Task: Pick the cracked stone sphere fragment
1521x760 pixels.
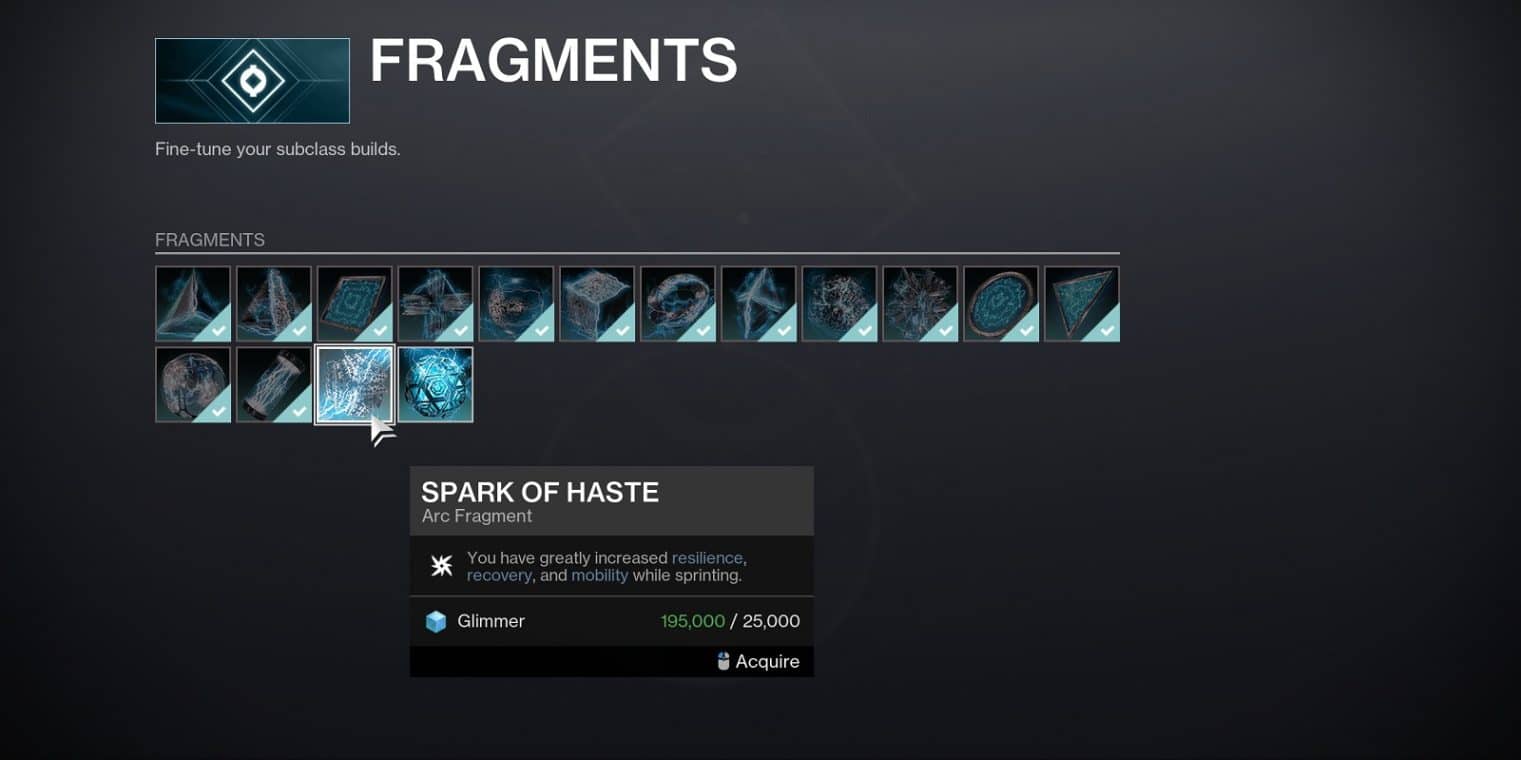Action: pos(193,385)
